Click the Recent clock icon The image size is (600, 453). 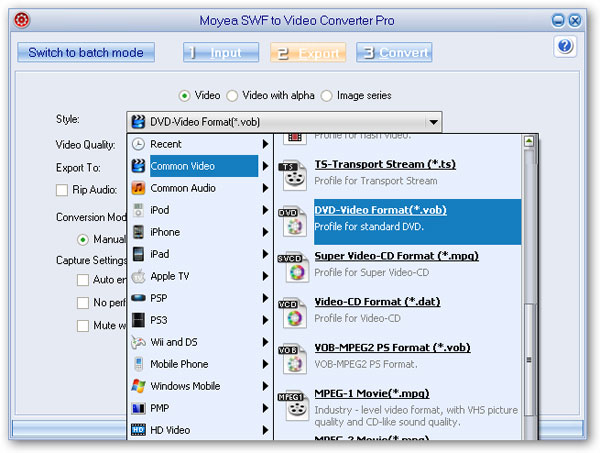(x=138, y=144)
